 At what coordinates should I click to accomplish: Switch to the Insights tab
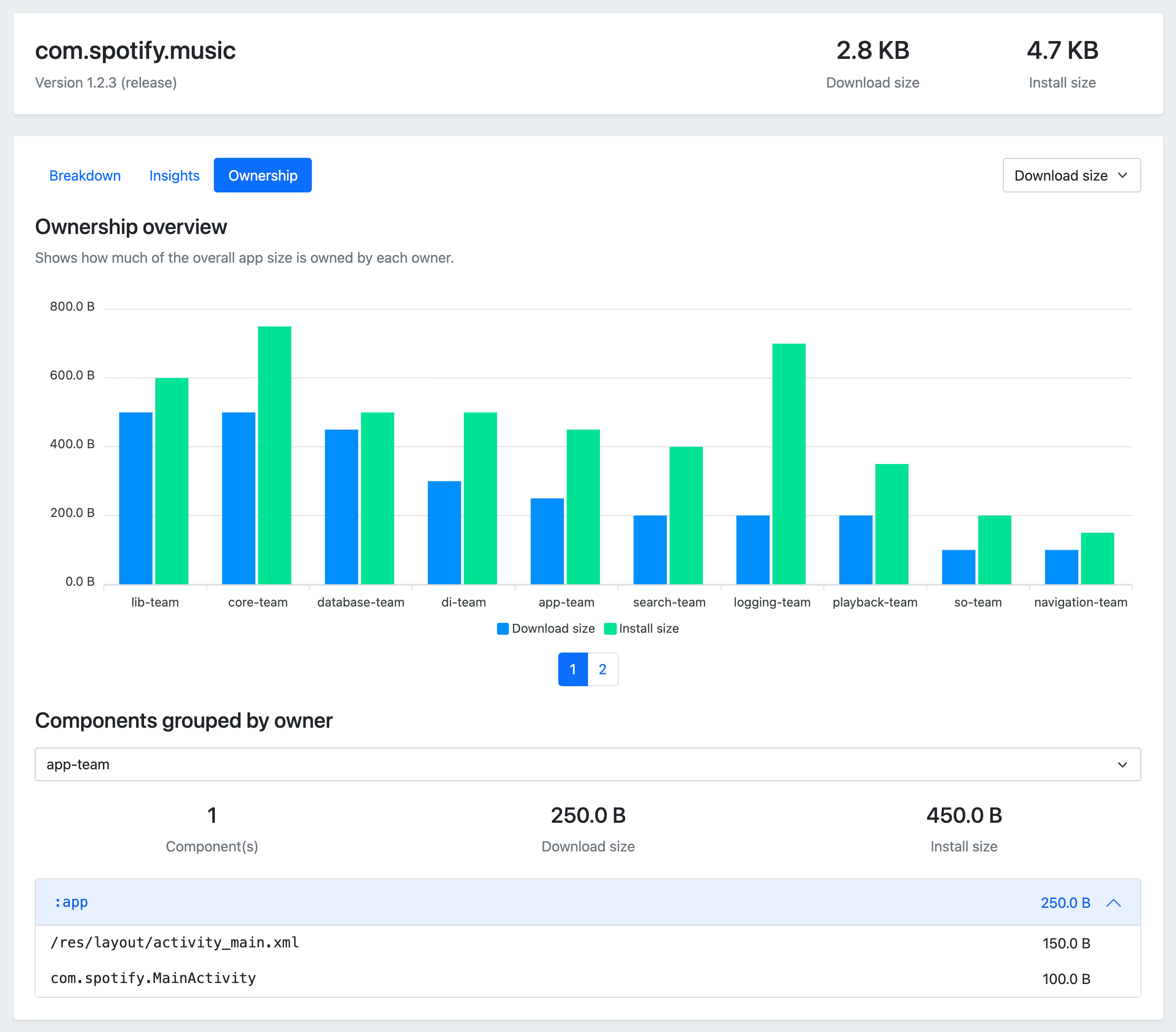point(174,175)
